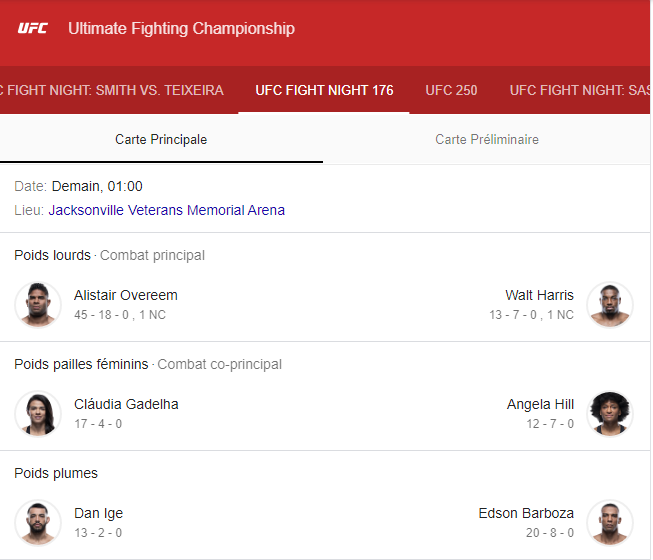Switch to Carte Préliminaire tab

pyautogui.click(x=487, y=139)
